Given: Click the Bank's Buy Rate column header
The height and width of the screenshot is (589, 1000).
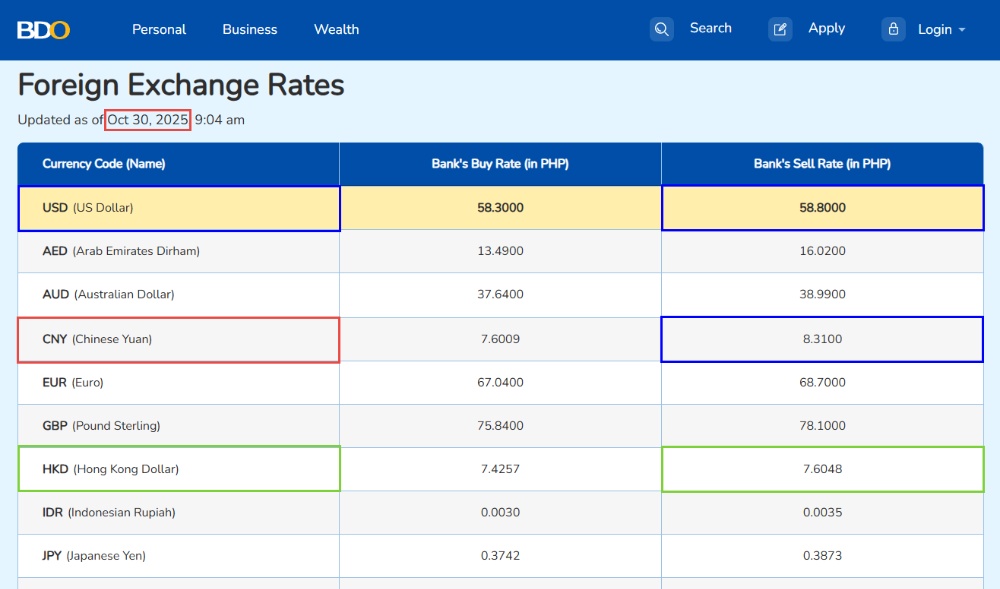Looking at the screenshot, I should (x=500, y=164).
